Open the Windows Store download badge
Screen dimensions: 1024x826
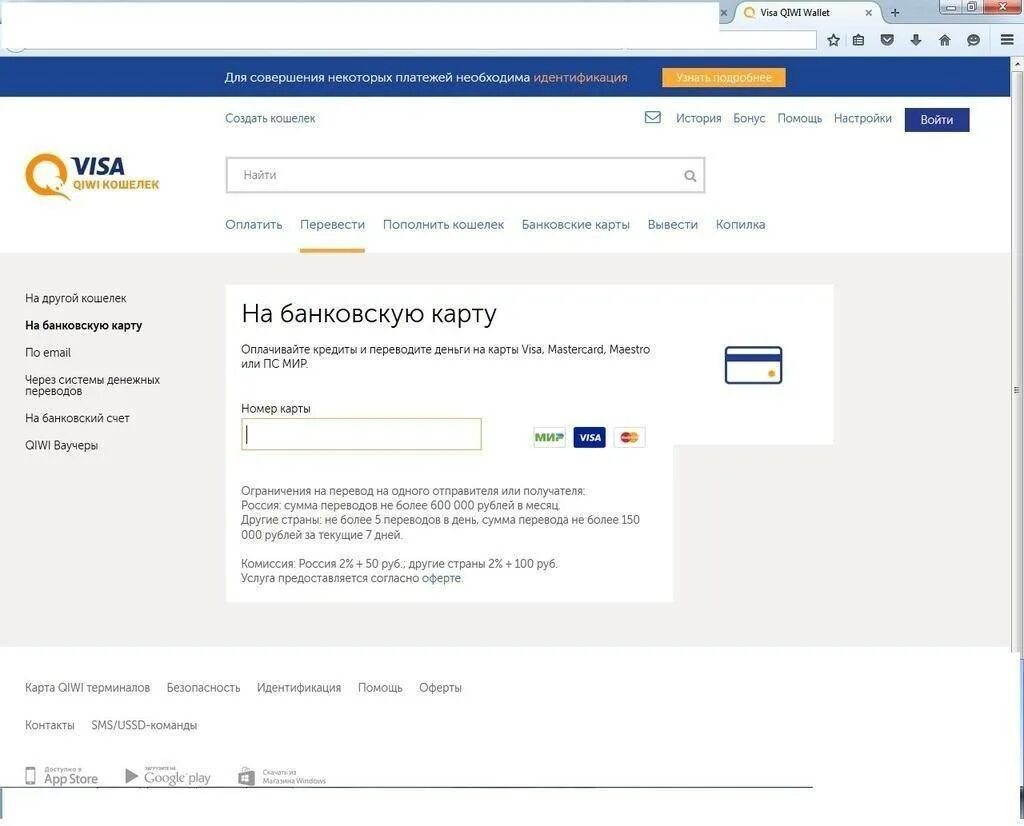pos(282,776)
